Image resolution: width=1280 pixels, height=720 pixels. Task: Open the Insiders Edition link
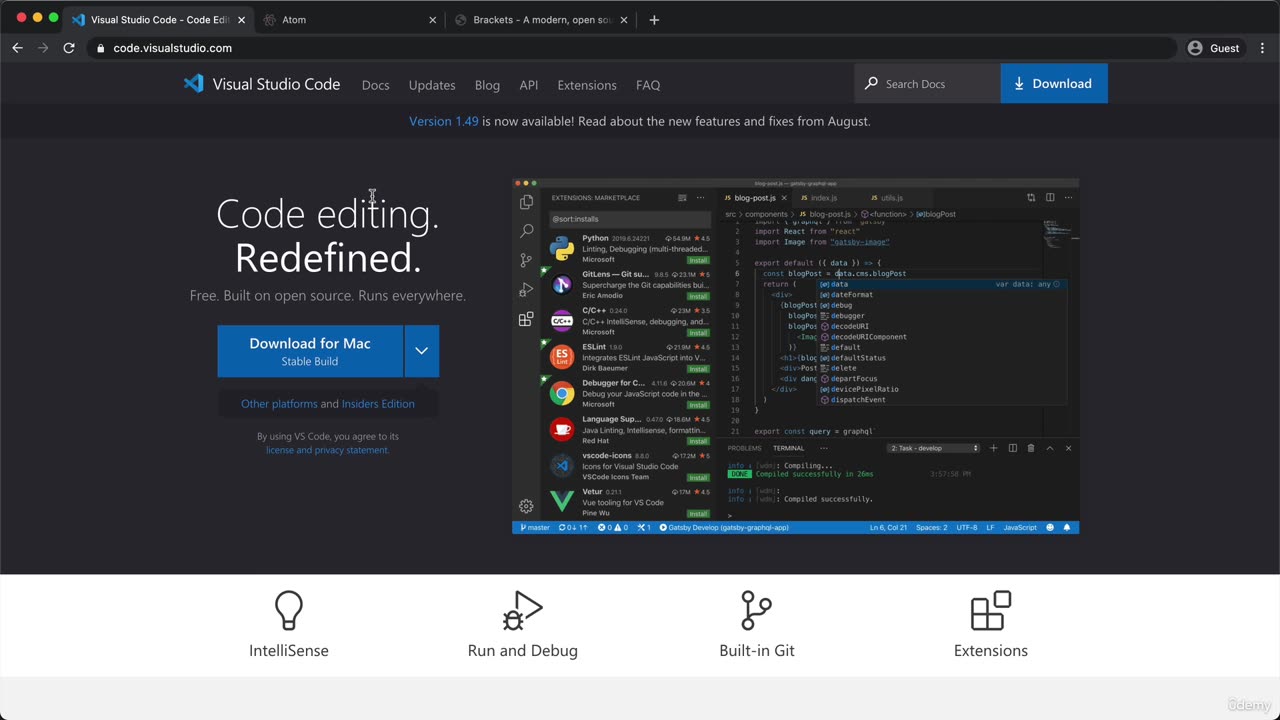(x=378, y=404)
